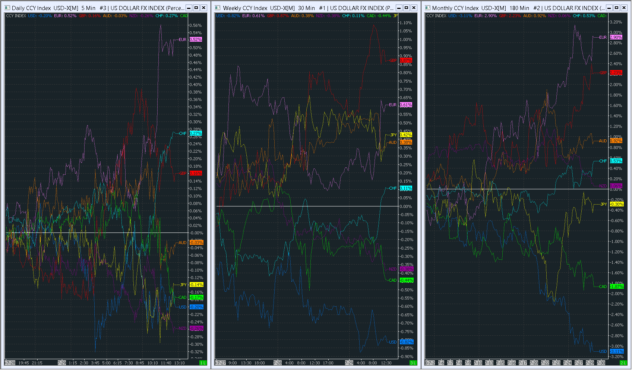Click the Weekly CCY Index window icon
Viewport: 632px width, 370px height.
point(218,8)
